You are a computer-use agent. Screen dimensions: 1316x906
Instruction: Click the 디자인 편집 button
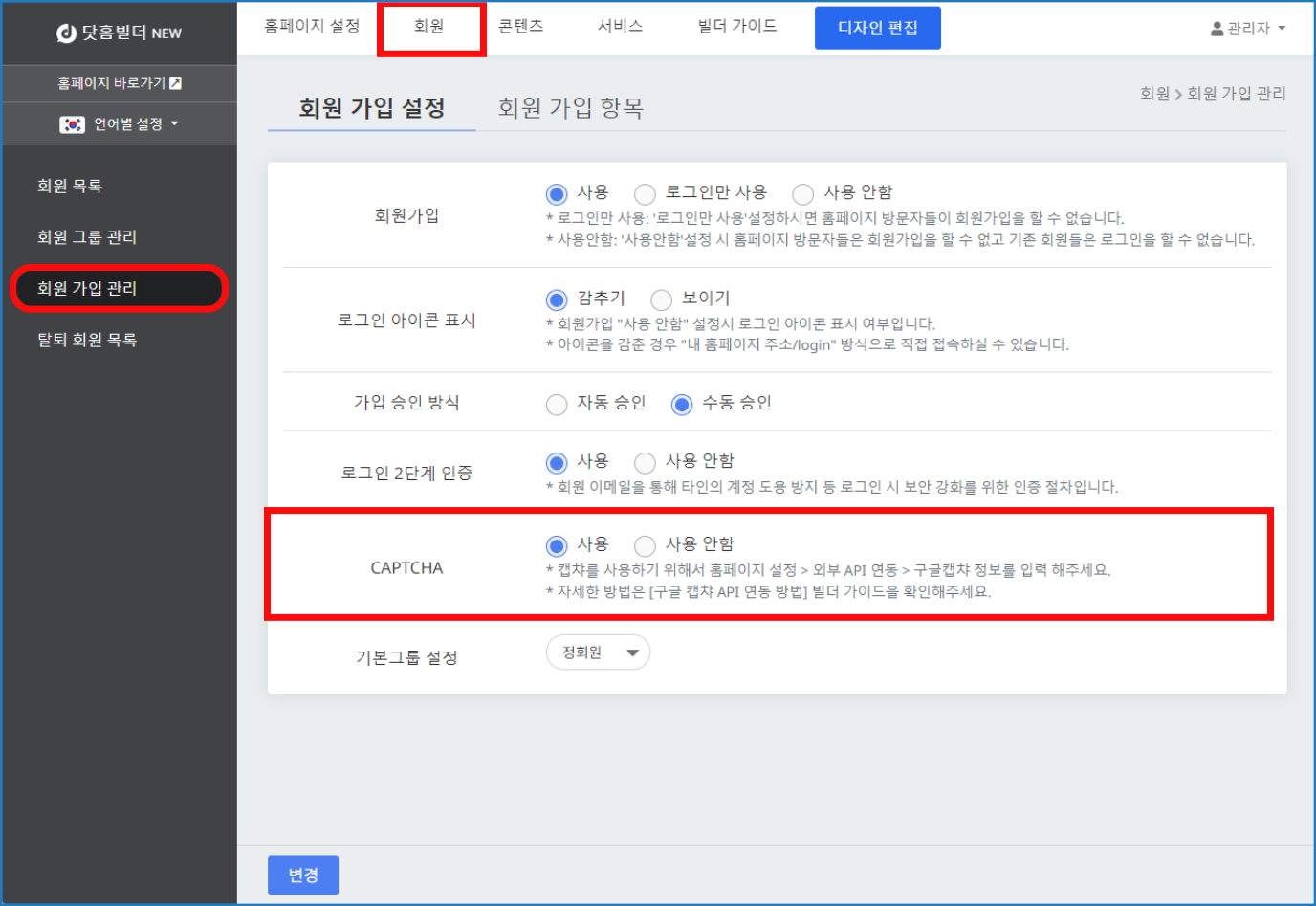tap(877, 28)
